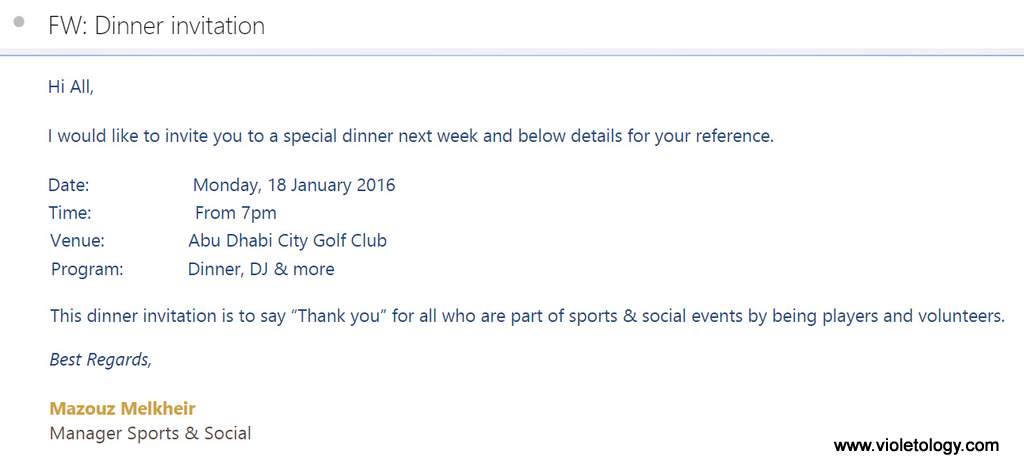Select the "From 7pm" time value
Viewport: 1024px width, 475px height.
coord(236,213)
